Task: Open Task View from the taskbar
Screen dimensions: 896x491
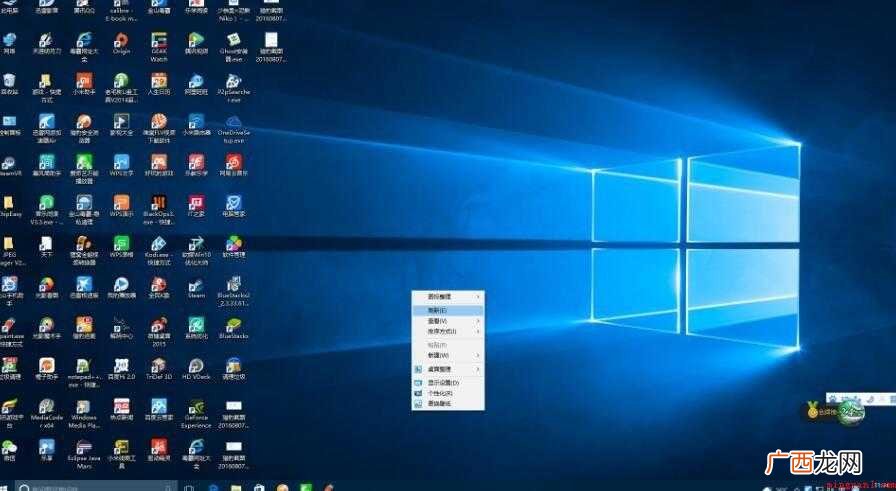Action: coord(189,488)
